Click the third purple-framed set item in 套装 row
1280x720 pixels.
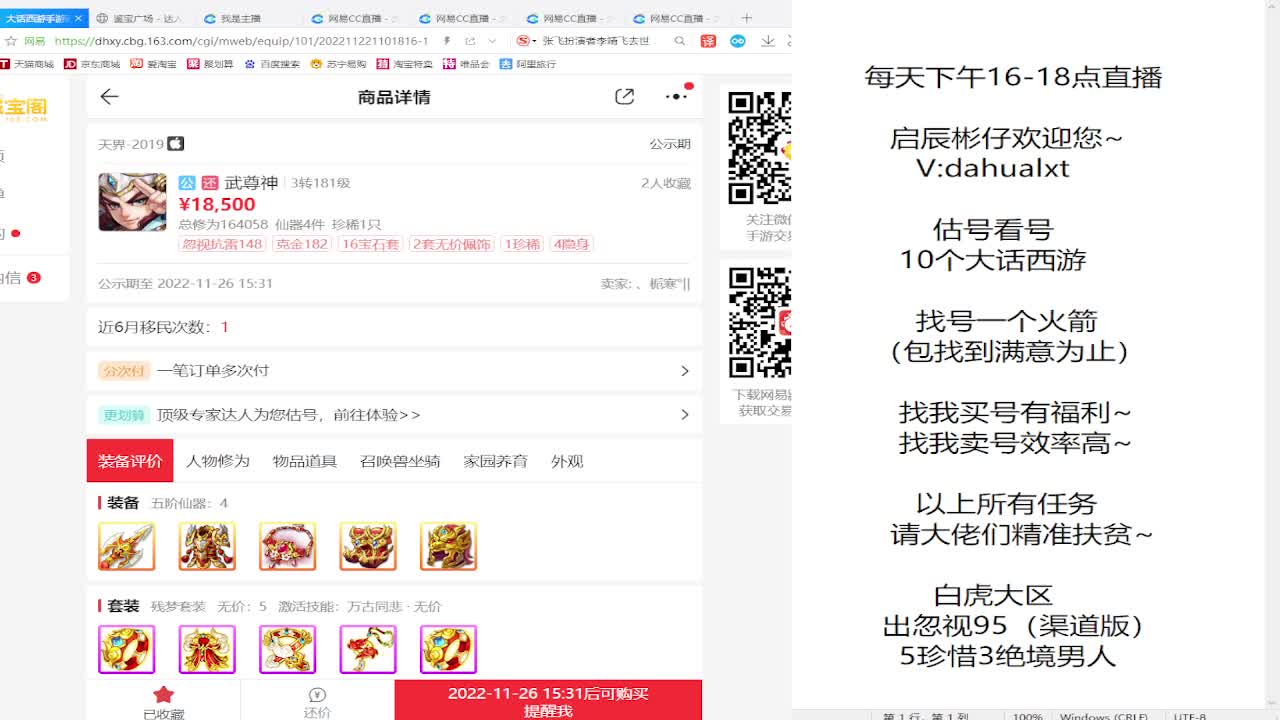point(287,649)
